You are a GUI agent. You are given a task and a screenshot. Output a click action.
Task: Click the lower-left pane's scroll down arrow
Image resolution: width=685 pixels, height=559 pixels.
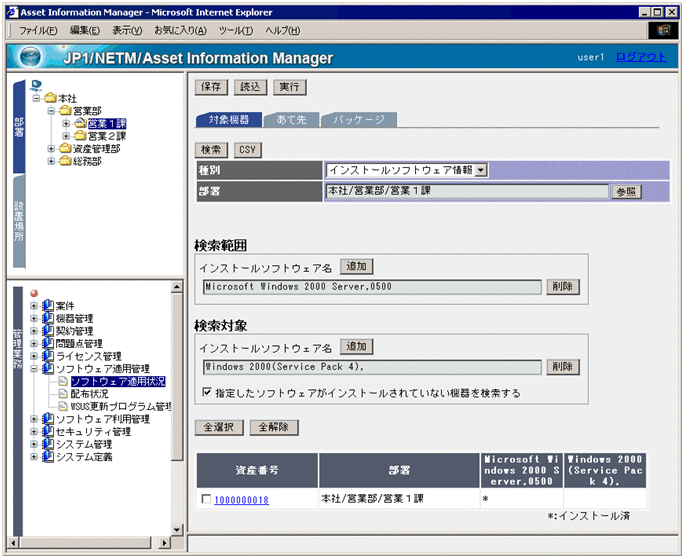[176, 530]
